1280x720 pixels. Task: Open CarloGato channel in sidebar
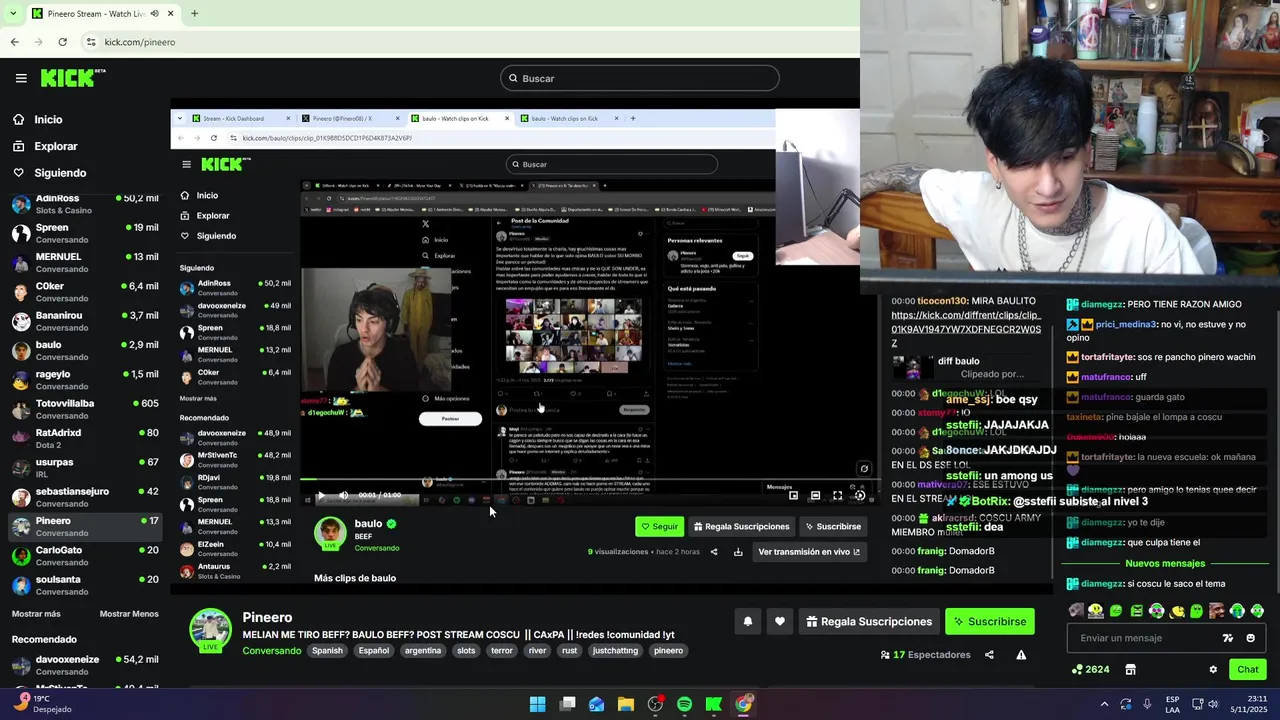pyautogui.click(x=84, y=555)
